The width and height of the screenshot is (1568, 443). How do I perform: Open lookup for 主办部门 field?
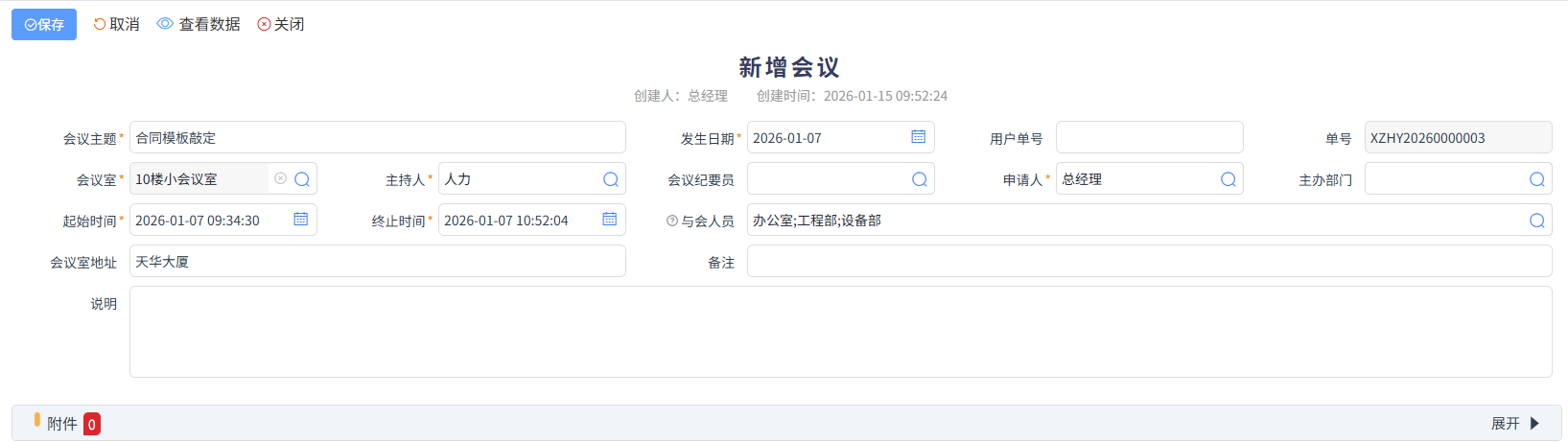(1537, 179)
